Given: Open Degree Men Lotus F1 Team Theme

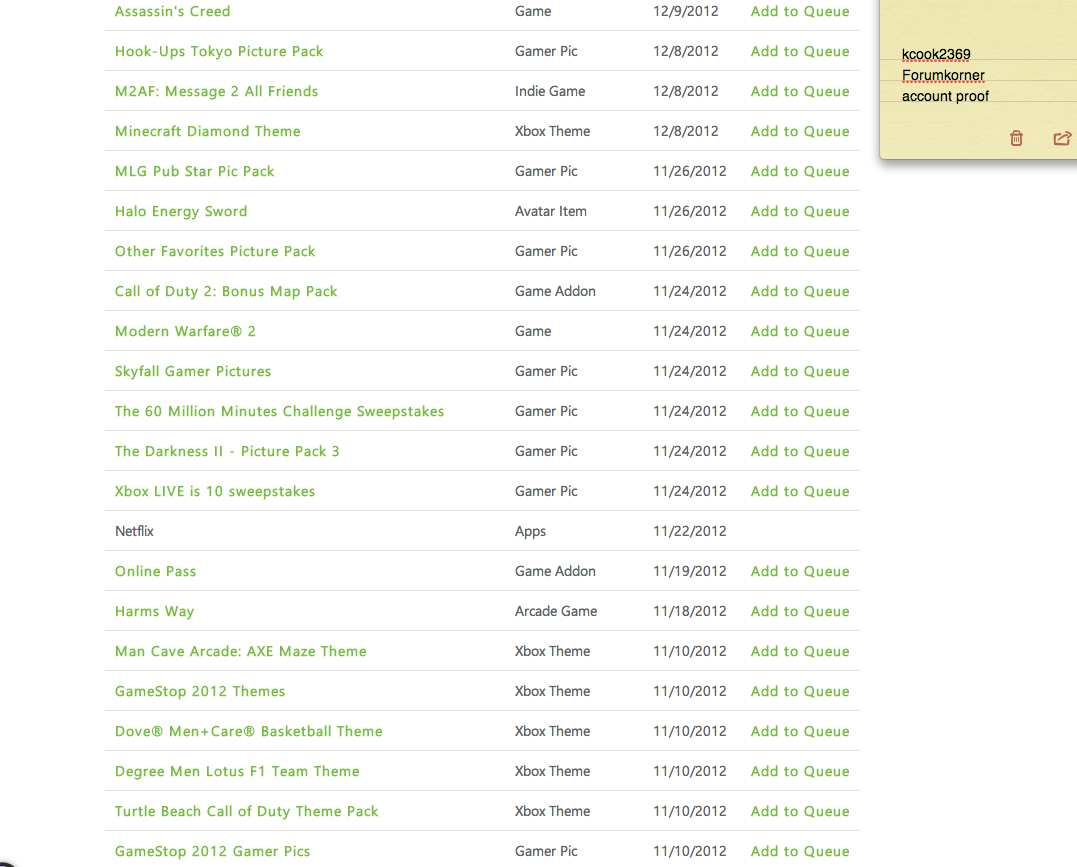Looking at the screenshot, I should coord(237,771).
